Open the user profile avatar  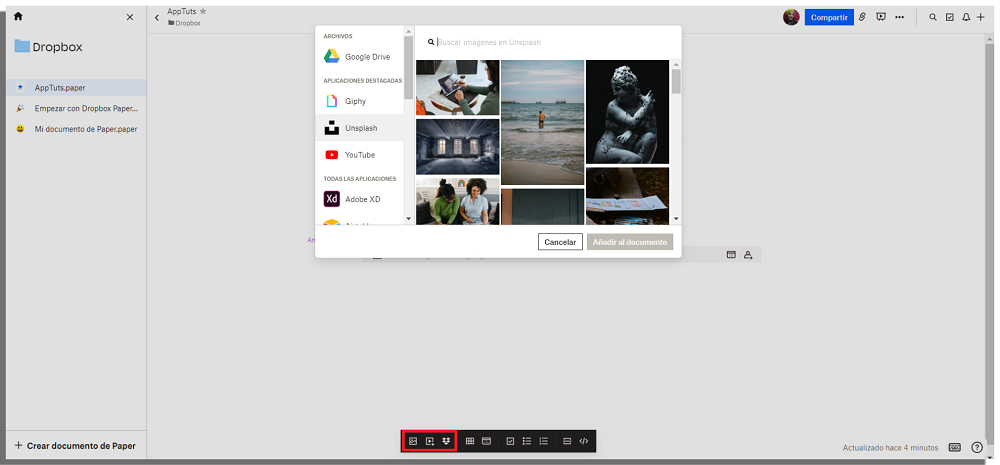[x=791, y=17]
